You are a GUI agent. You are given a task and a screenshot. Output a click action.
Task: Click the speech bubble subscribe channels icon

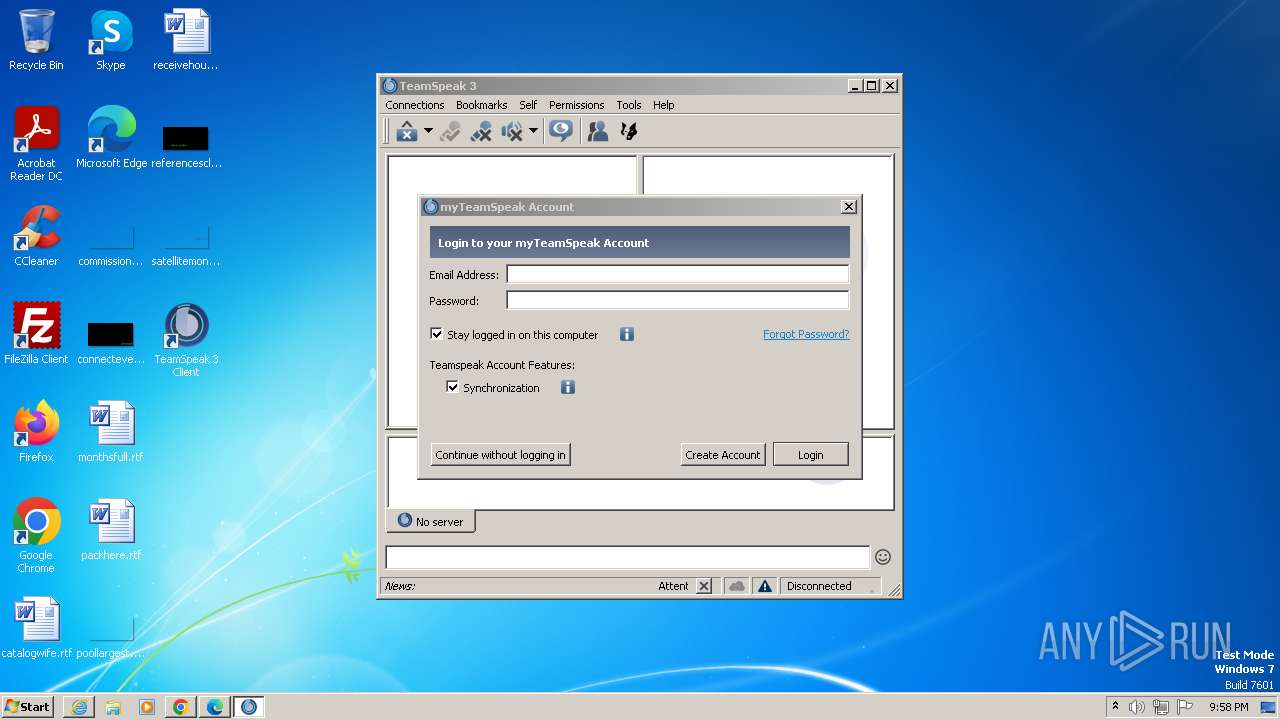coord(561,131)
